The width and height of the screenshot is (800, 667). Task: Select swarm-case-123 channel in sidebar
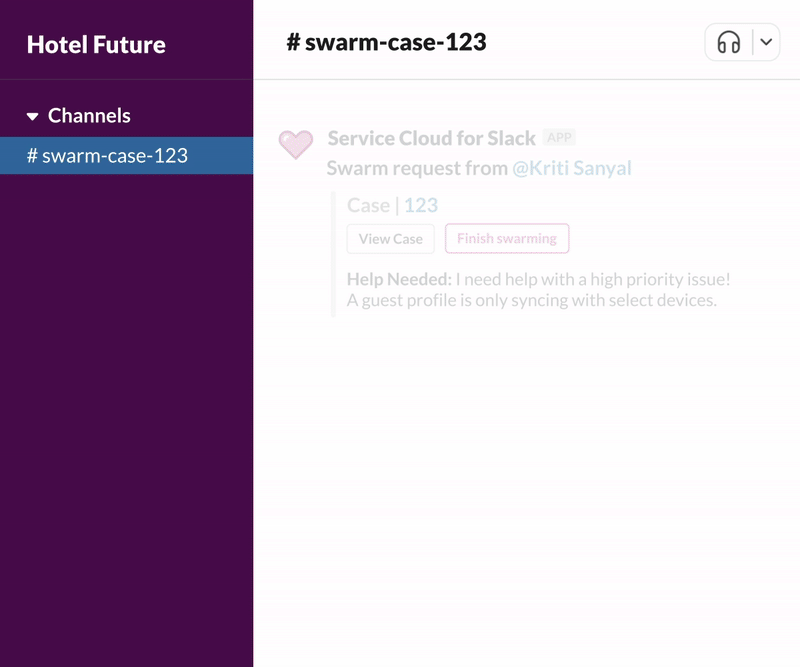107,155
